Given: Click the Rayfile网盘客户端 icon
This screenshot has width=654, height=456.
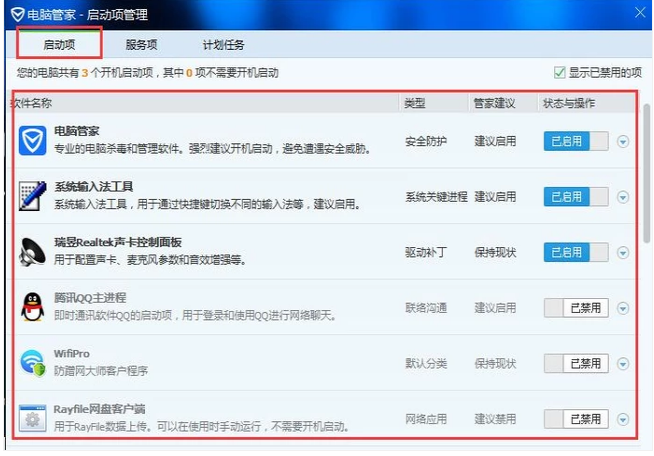Looking at the screenshot, I should click(33, 418).
